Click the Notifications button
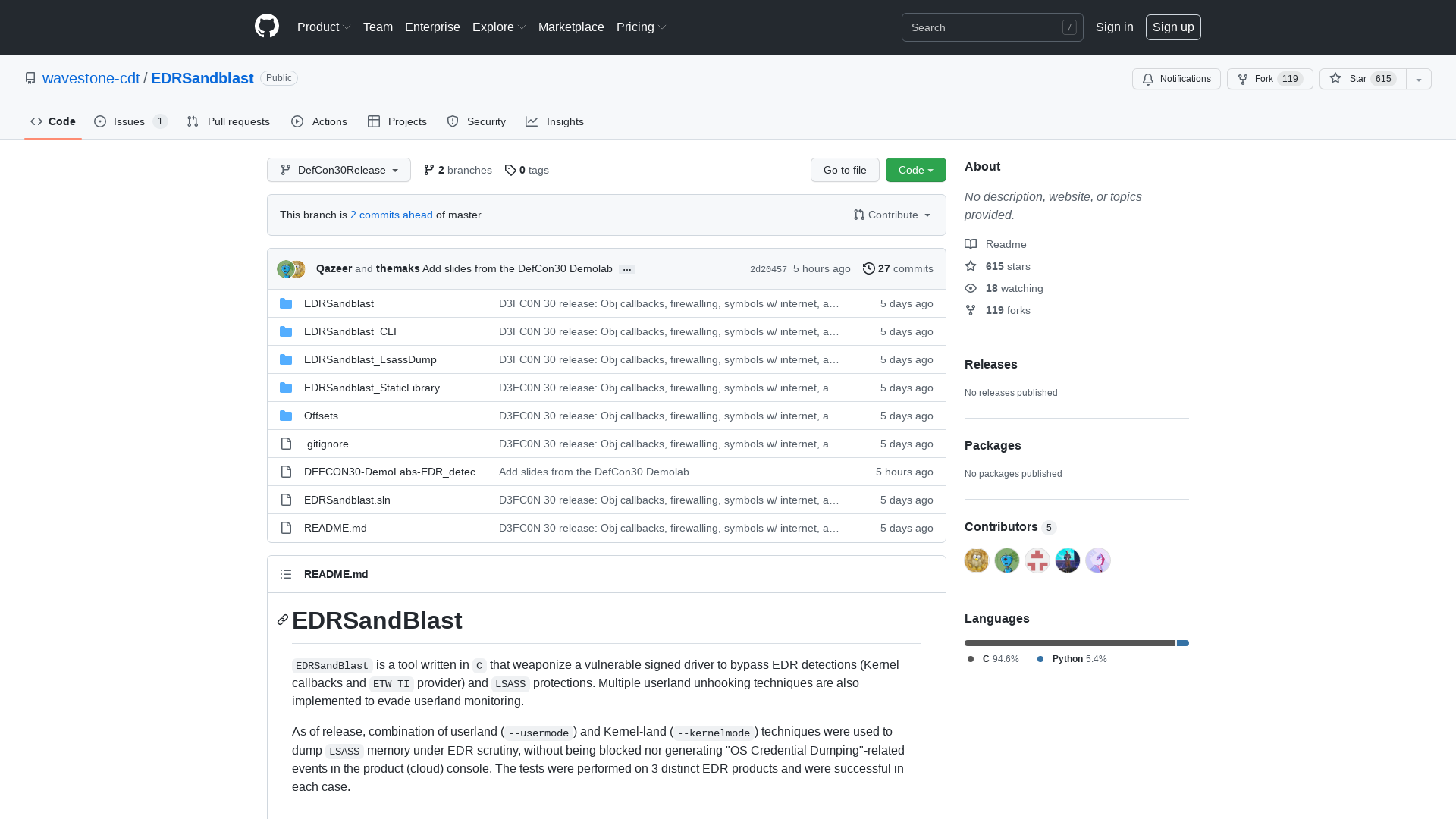The width and height of the screenshot is (1456, 819). (x=1176, y=79)
